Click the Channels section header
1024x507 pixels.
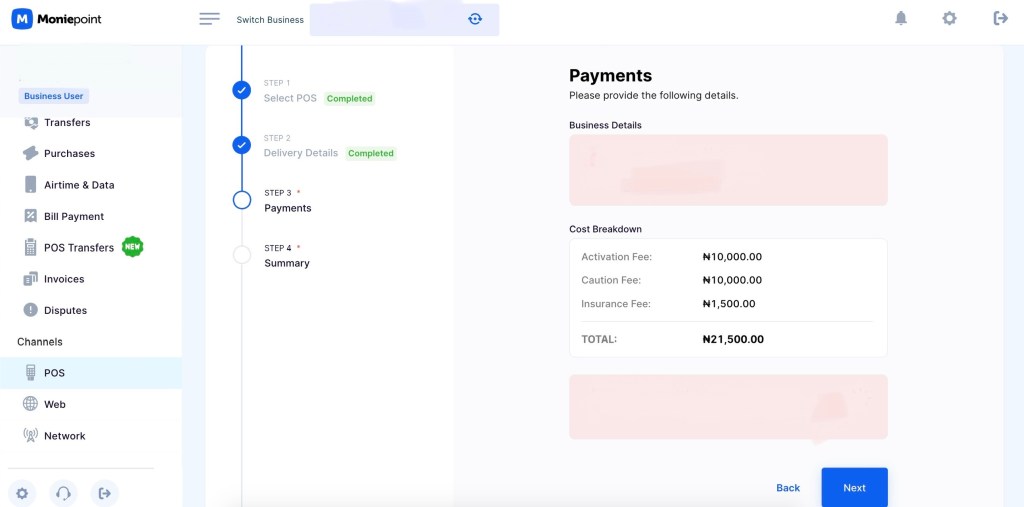(x=40, y=342)
